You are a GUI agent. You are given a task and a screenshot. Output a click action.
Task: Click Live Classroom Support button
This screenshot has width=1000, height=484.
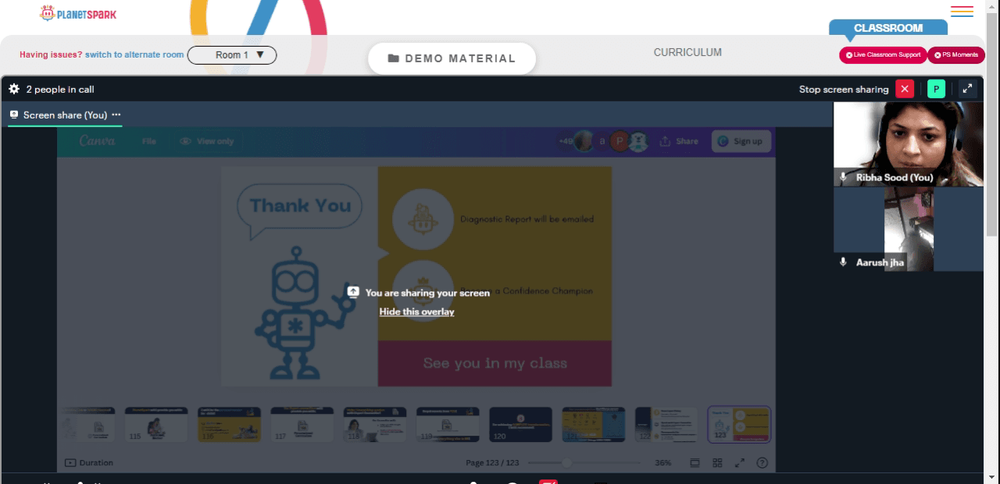[x=883, y=55]
